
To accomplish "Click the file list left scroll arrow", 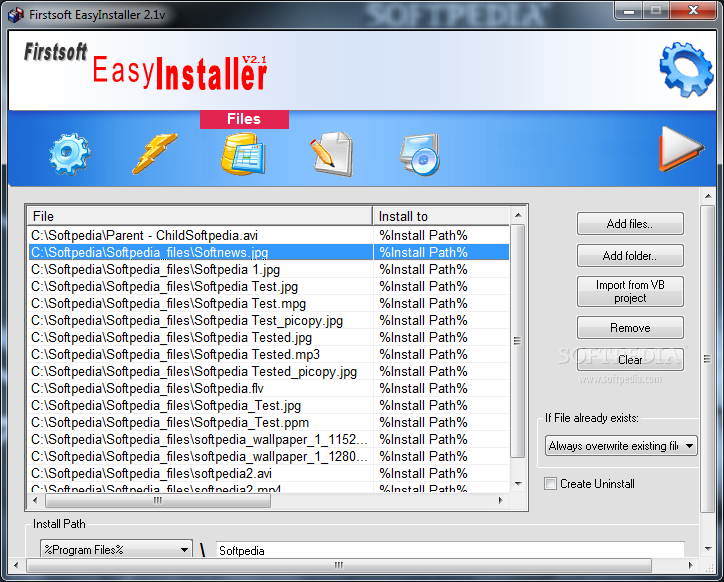I will click(x=36, y=500).
